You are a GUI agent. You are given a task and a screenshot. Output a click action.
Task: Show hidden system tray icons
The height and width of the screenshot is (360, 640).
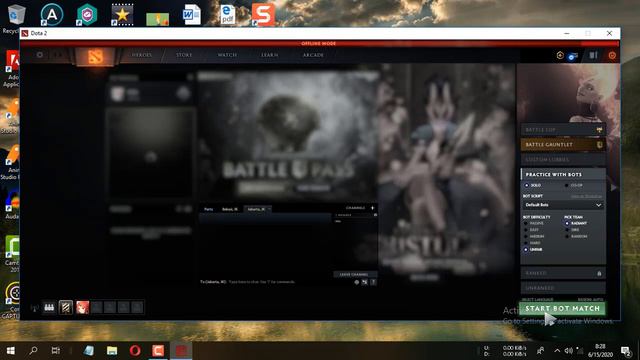(557, 351)
